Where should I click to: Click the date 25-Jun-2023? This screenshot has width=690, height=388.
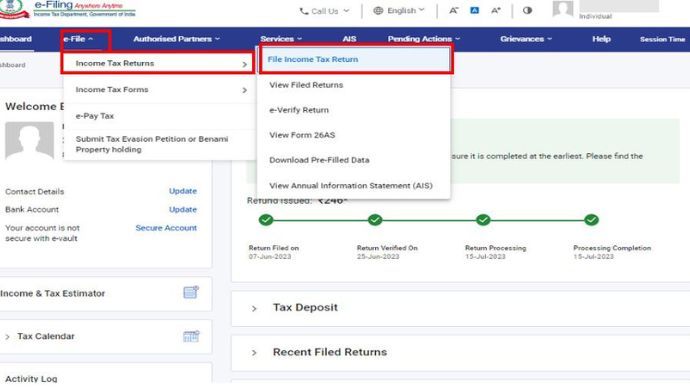click(x=378, y=256)
